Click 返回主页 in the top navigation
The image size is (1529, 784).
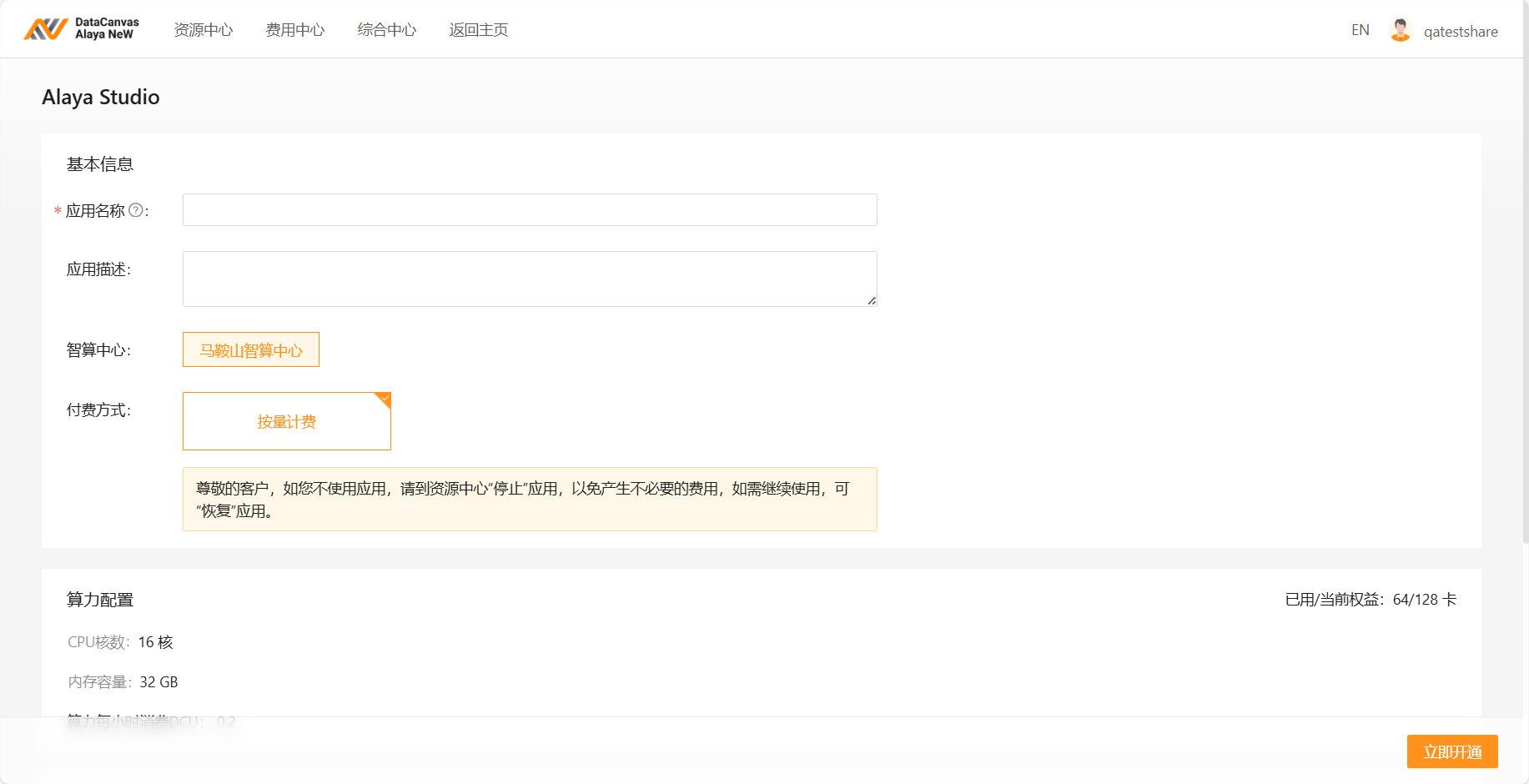tap(479, 30)
